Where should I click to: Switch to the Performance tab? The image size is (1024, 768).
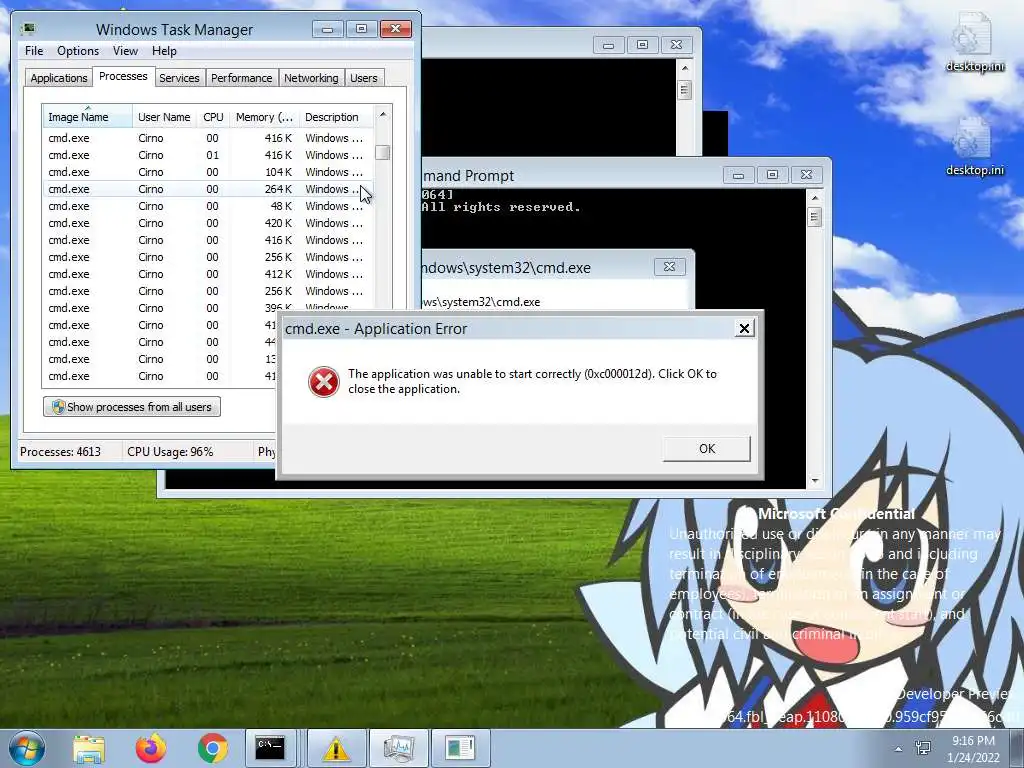[242, 78]
